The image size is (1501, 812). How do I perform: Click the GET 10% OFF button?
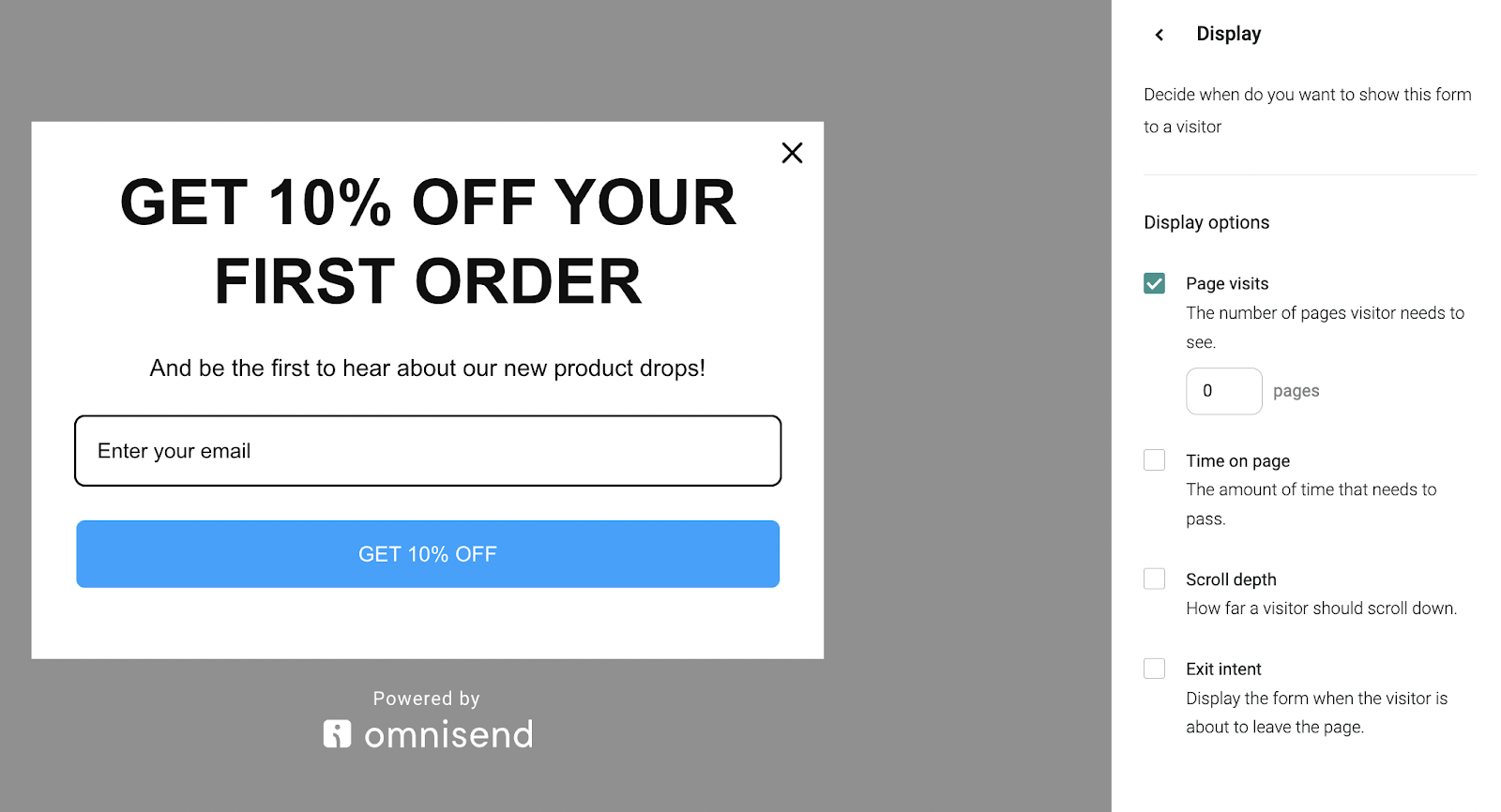click(428, 554)
